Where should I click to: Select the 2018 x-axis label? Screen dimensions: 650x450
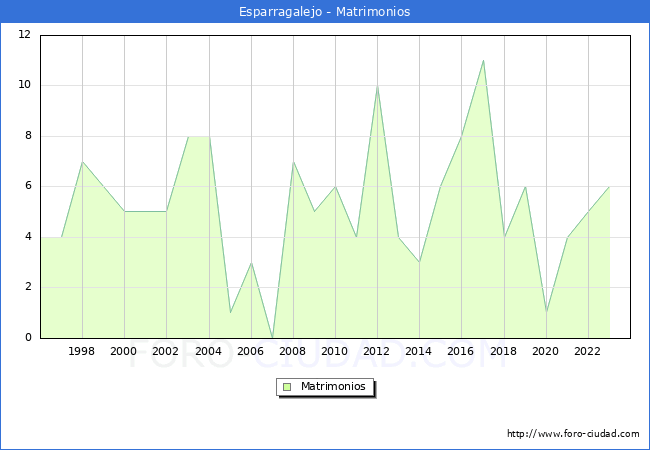coord(504,351)
